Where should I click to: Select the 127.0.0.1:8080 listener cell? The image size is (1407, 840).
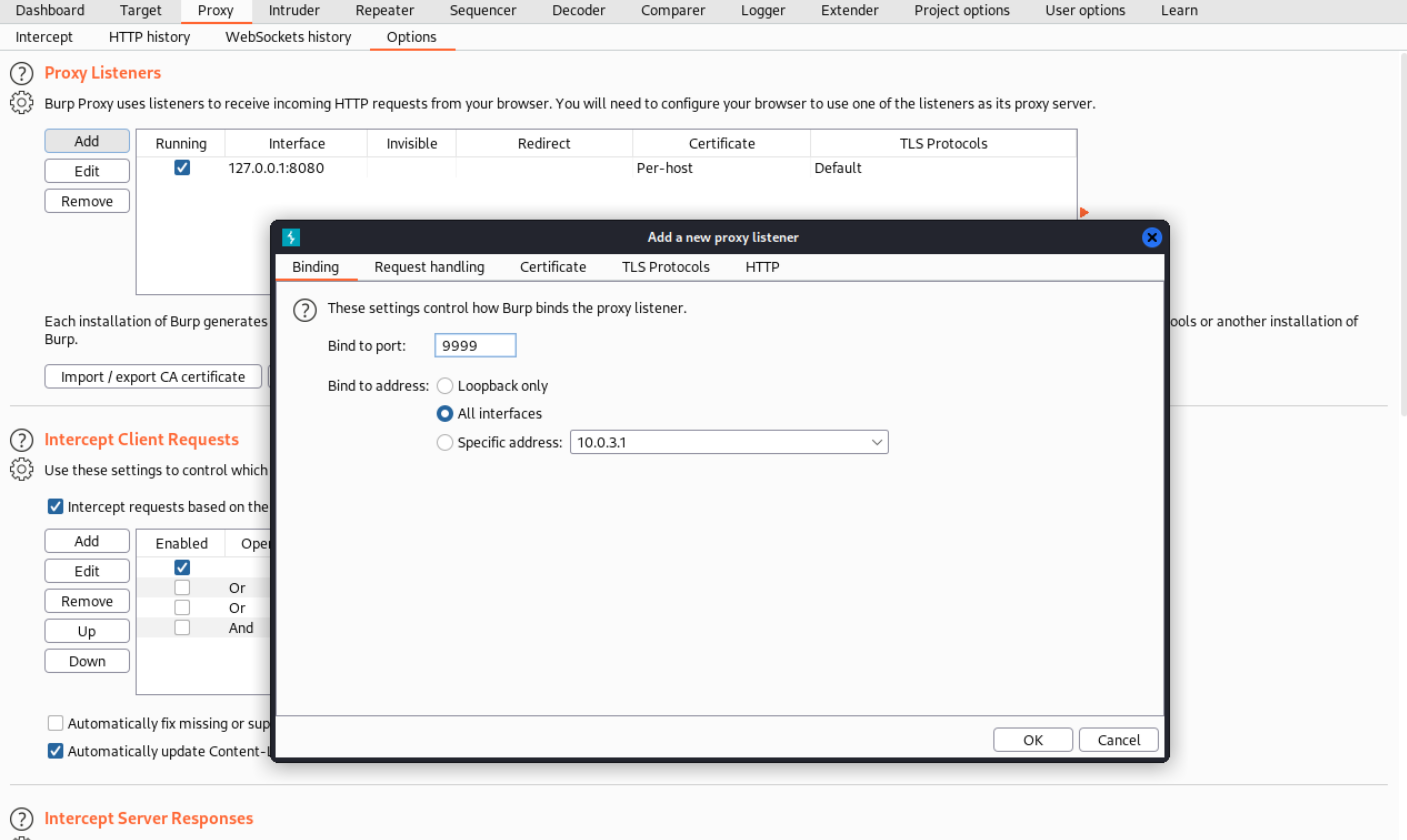pos(297,168)
